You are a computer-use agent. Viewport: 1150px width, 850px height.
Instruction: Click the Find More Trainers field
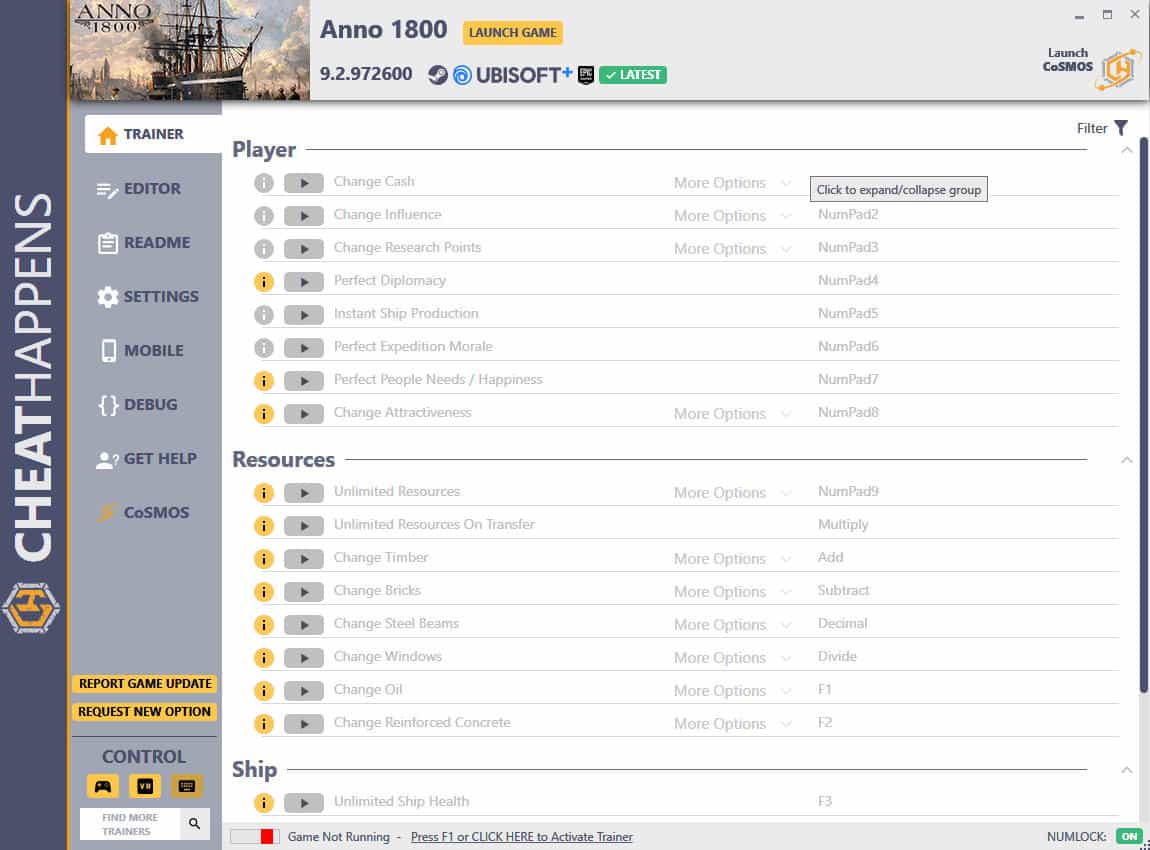pyautogui.click(x=130, y=824)
